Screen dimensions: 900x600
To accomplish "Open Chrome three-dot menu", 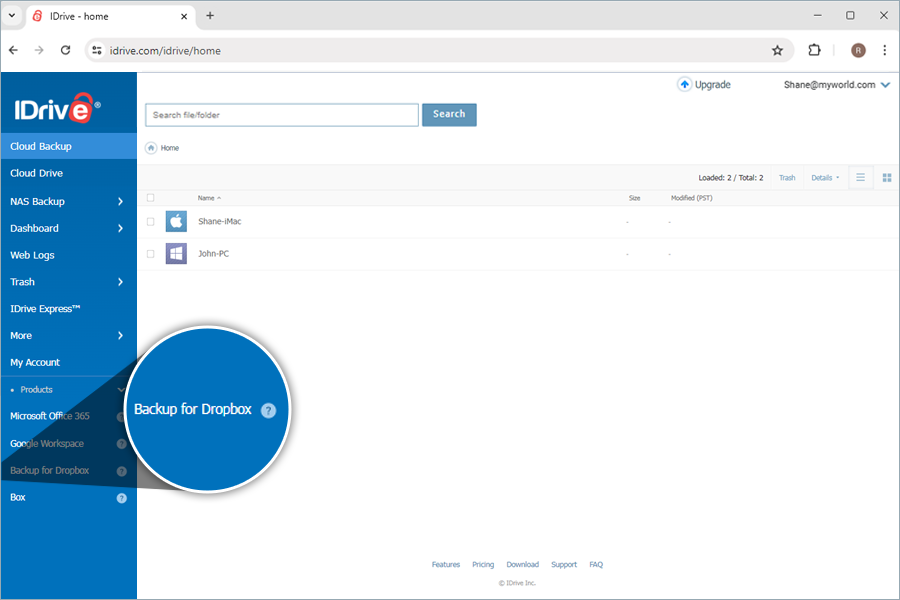I will pos(885,51).
